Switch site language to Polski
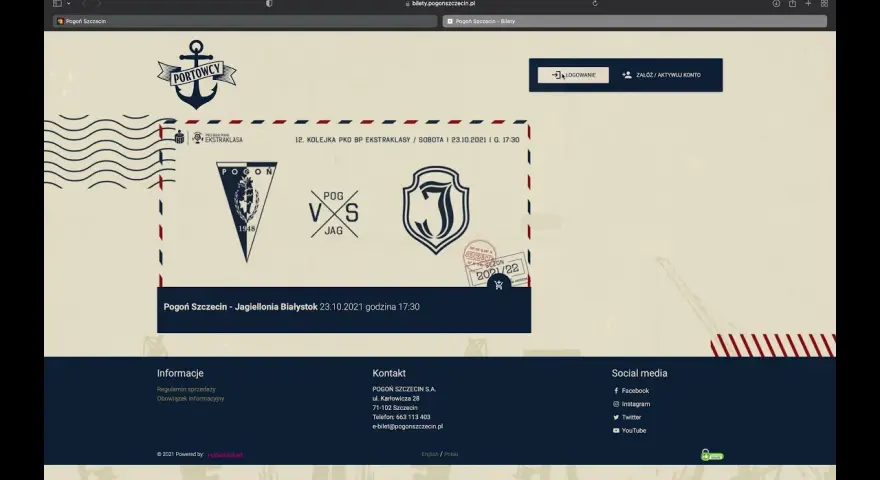 (451, 454)
